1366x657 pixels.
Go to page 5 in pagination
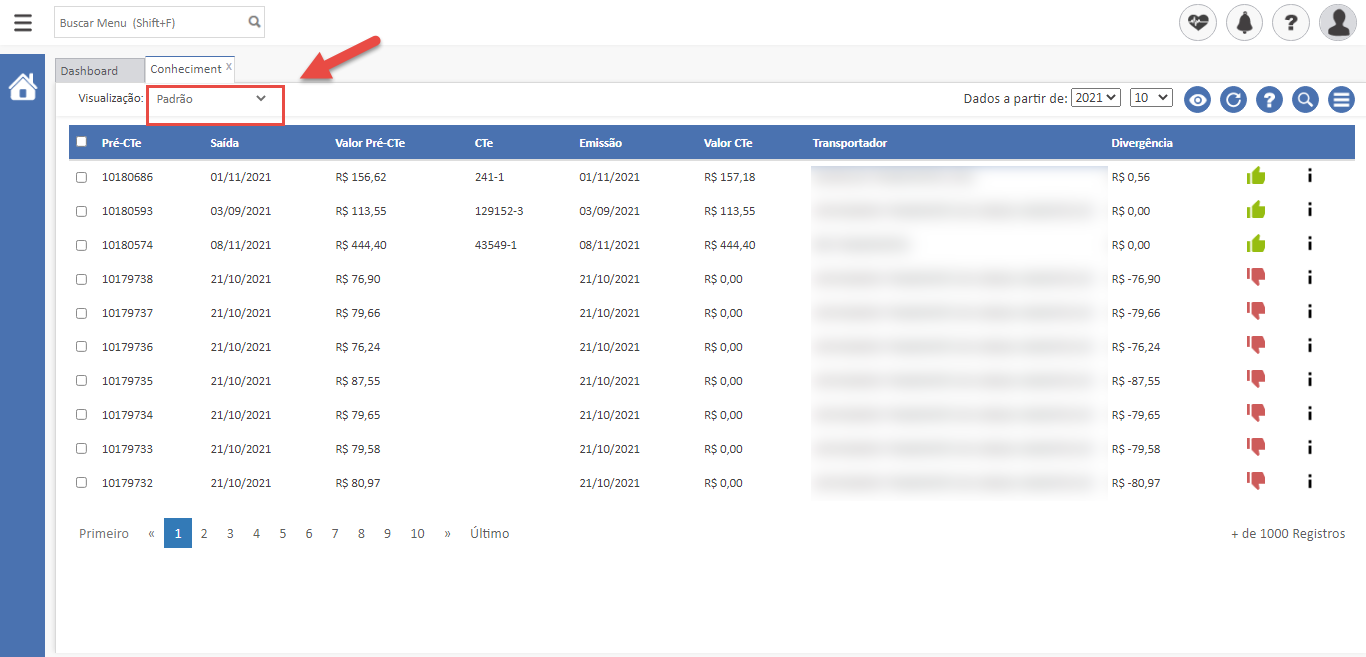(283, 534)
